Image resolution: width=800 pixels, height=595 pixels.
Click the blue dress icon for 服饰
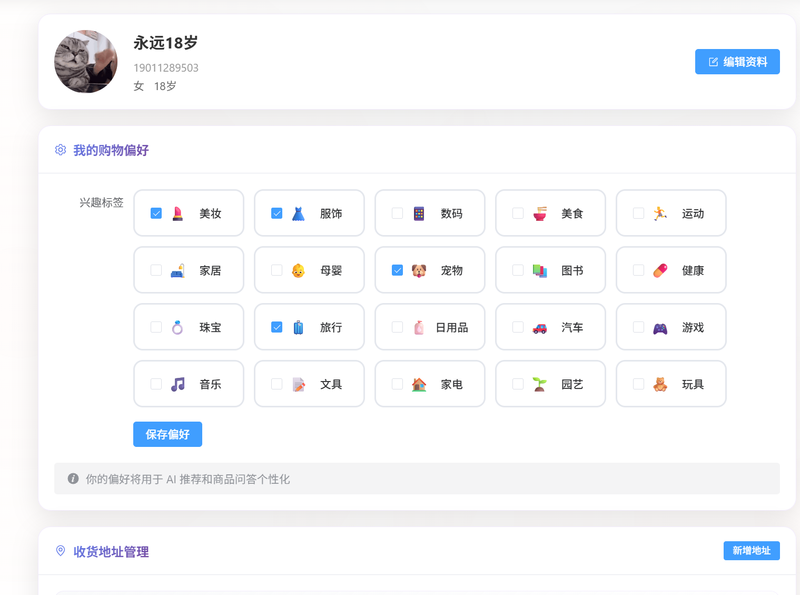click(298, 213)
